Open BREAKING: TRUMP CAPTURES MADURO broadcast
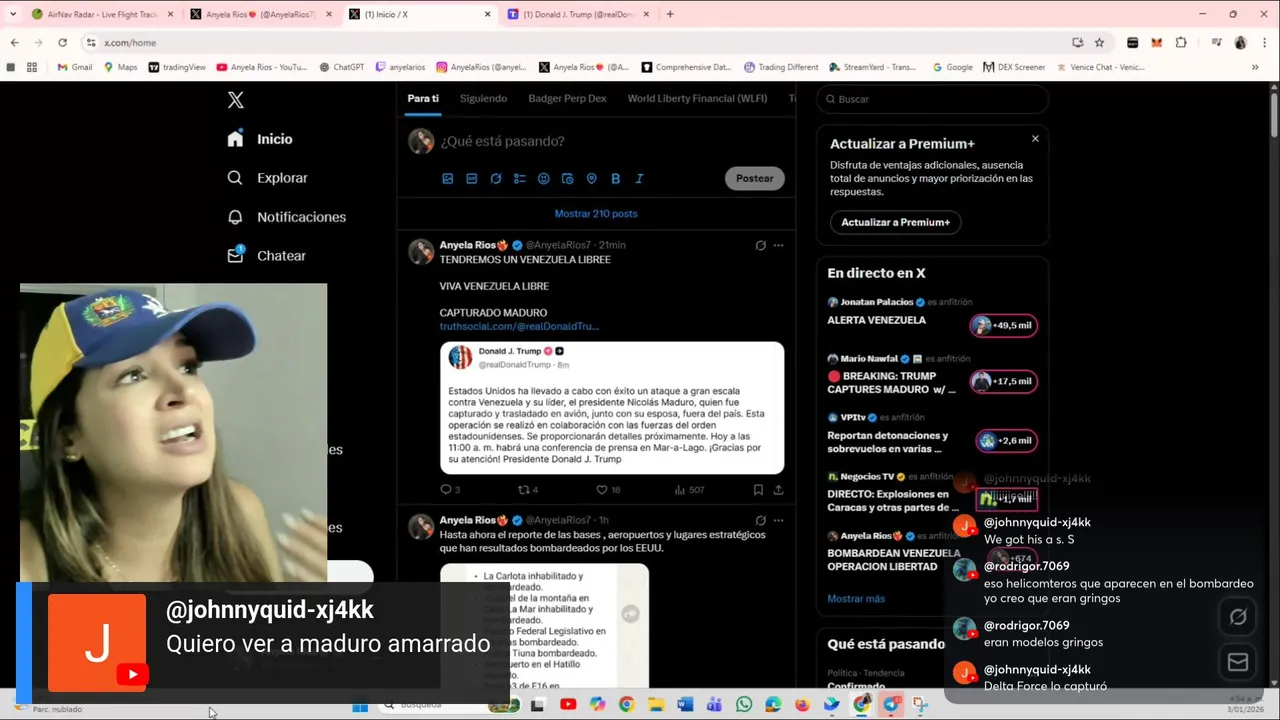1280x720 pixels. (931, 372)
